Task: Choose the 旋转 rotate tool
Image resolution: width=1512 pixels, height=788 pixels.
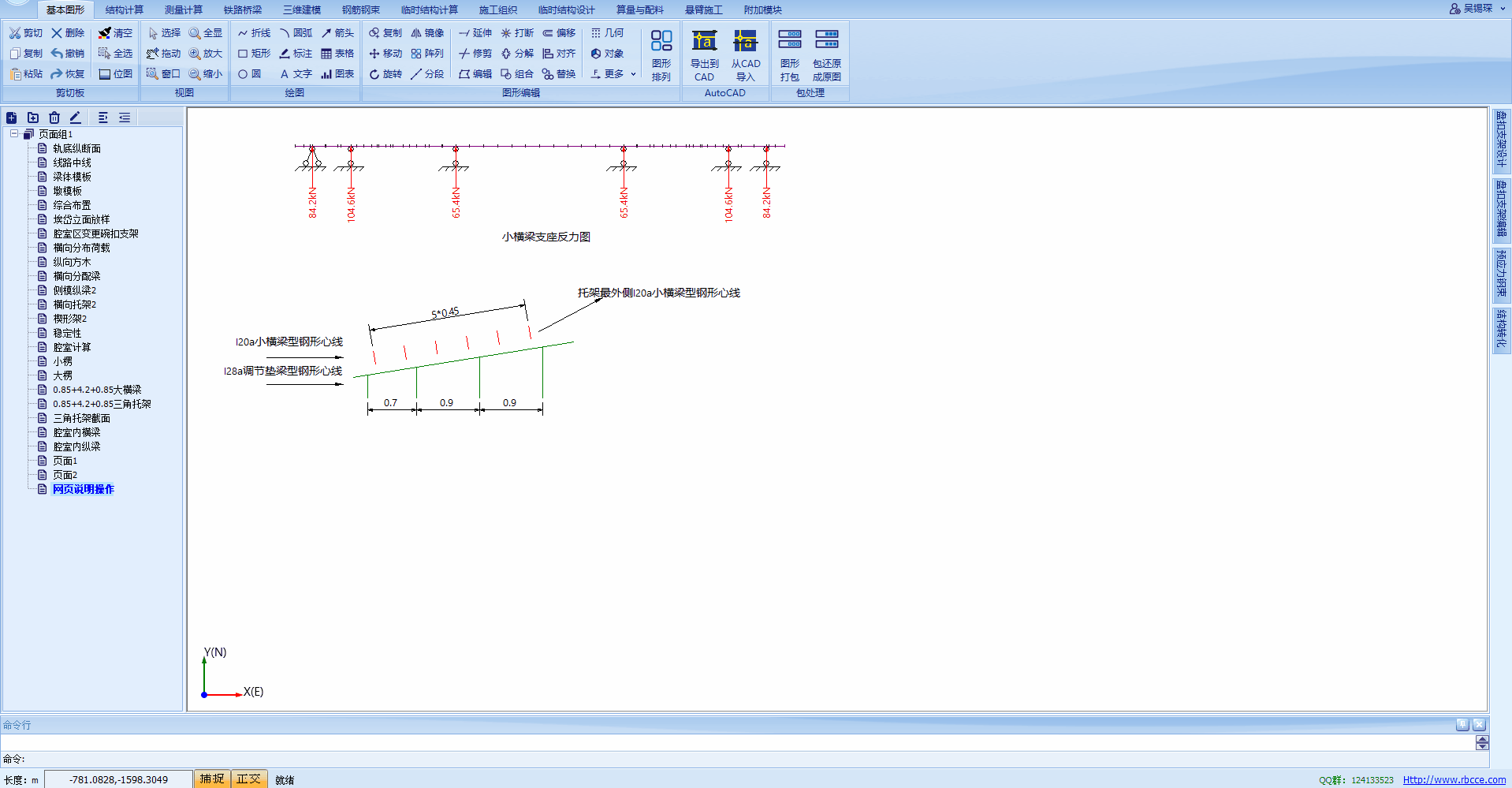Action: pos(385,74)
